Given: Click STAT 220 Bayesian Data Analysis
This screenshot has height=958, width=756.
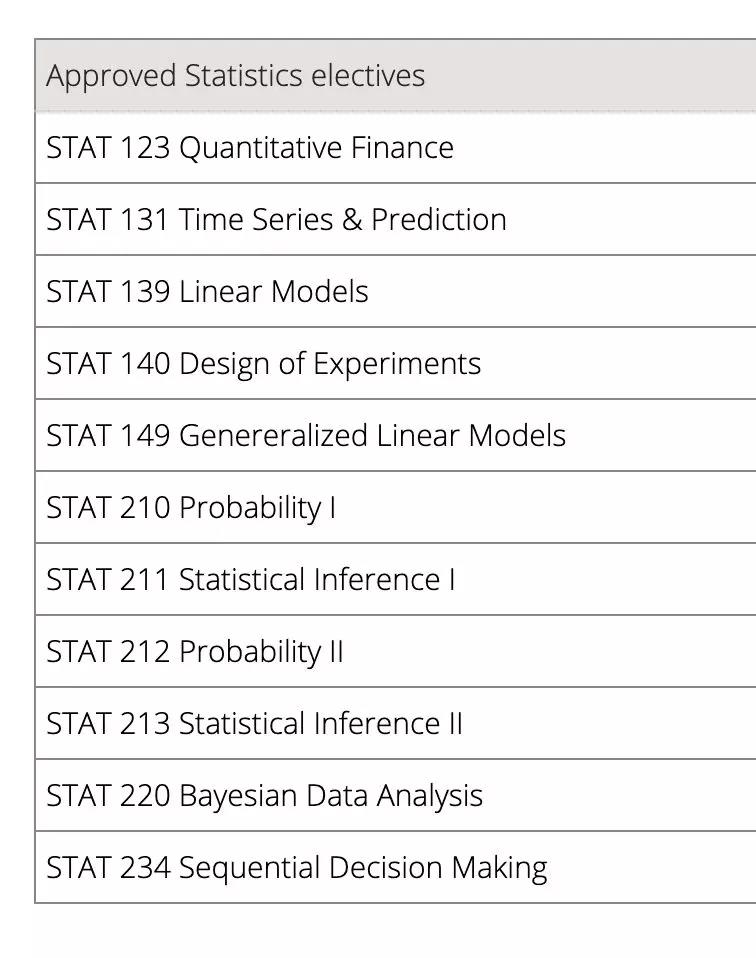Looking at the screenshot, I should coord(396,795).
